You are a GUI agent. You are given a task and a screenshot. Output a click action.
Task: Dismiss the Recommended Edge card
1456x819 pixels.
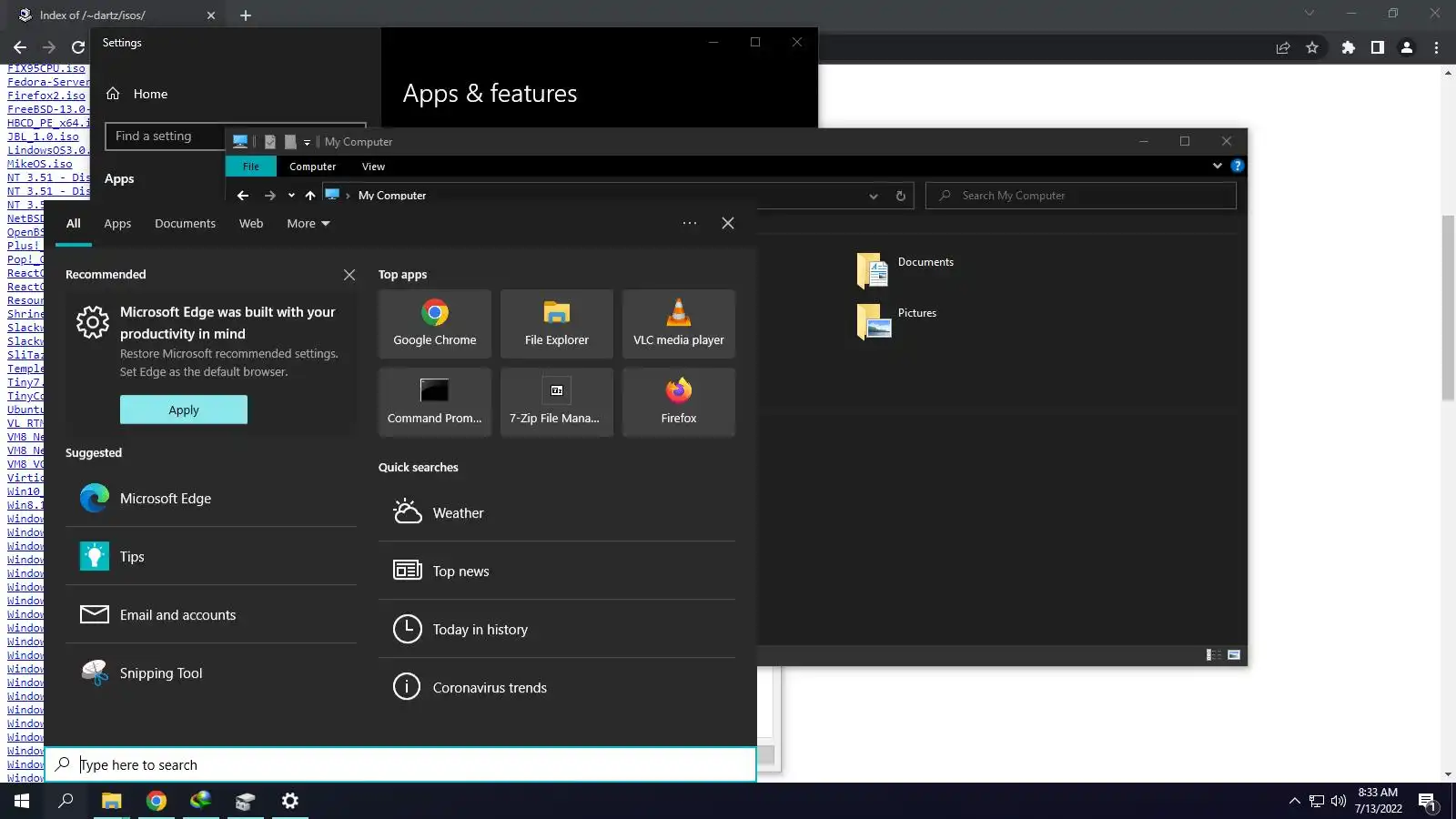click(349, 275)
